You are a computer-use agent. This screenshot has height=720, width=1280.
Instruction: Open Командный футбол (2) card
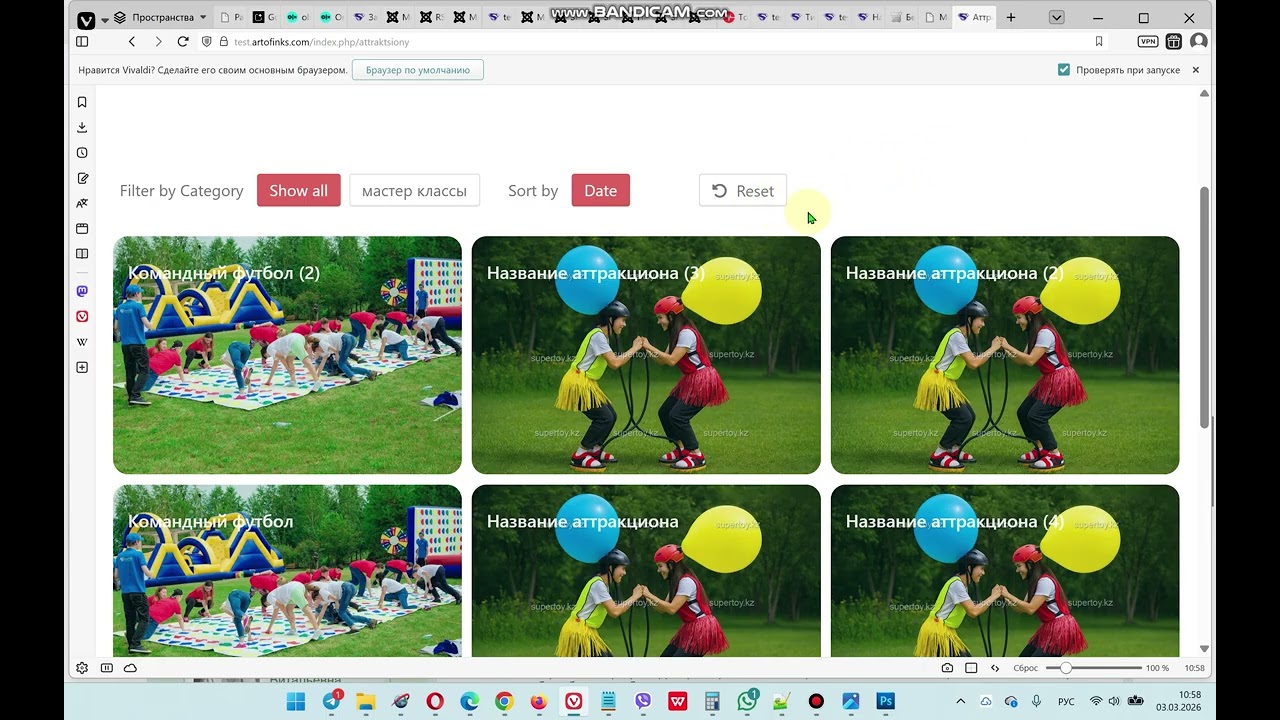287,355
